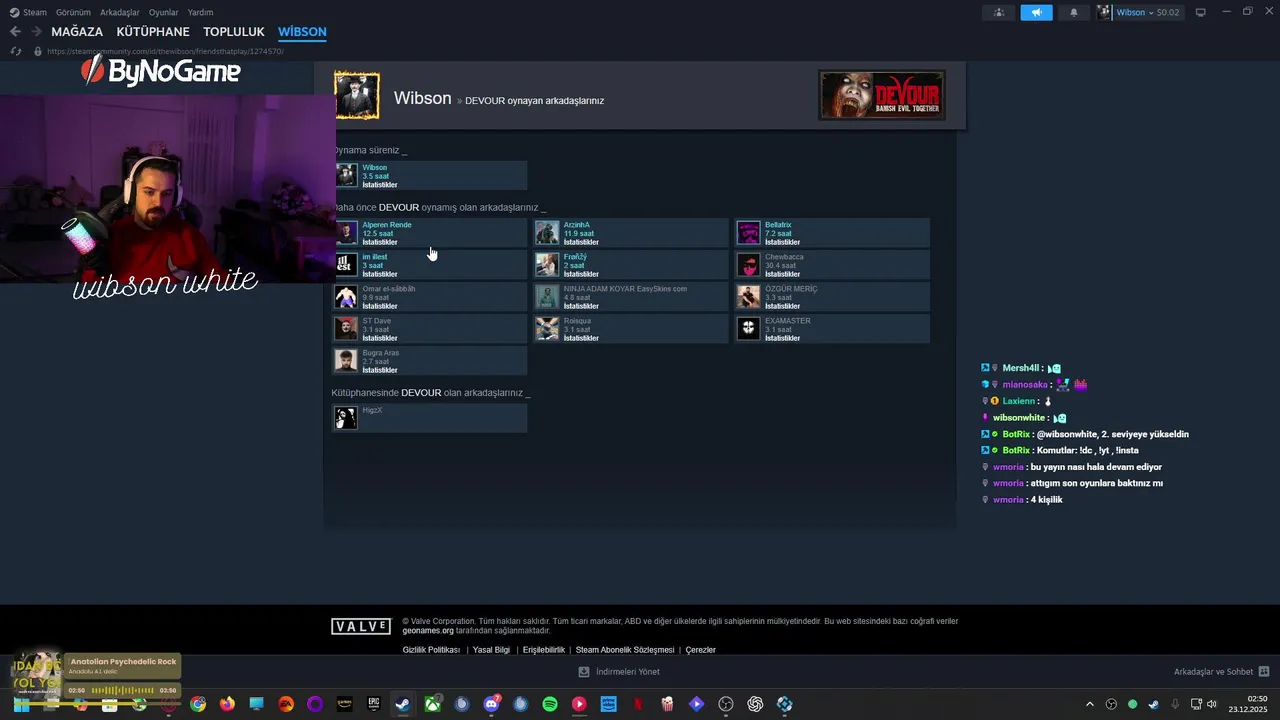The height and width of the screenshot is (720, 1280).
Task: Click the system tray volume speaker icon
Action: [1212, 704]
